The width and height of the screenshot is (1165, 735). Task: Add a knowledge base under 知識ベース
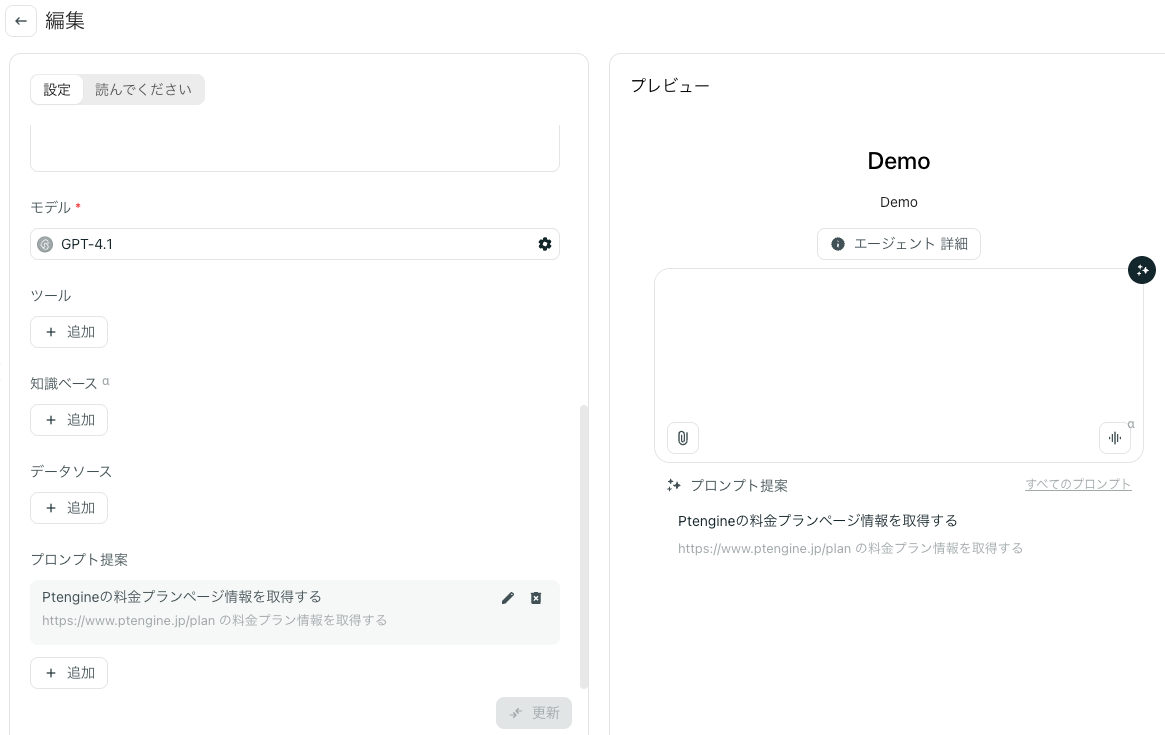[69, 420]
